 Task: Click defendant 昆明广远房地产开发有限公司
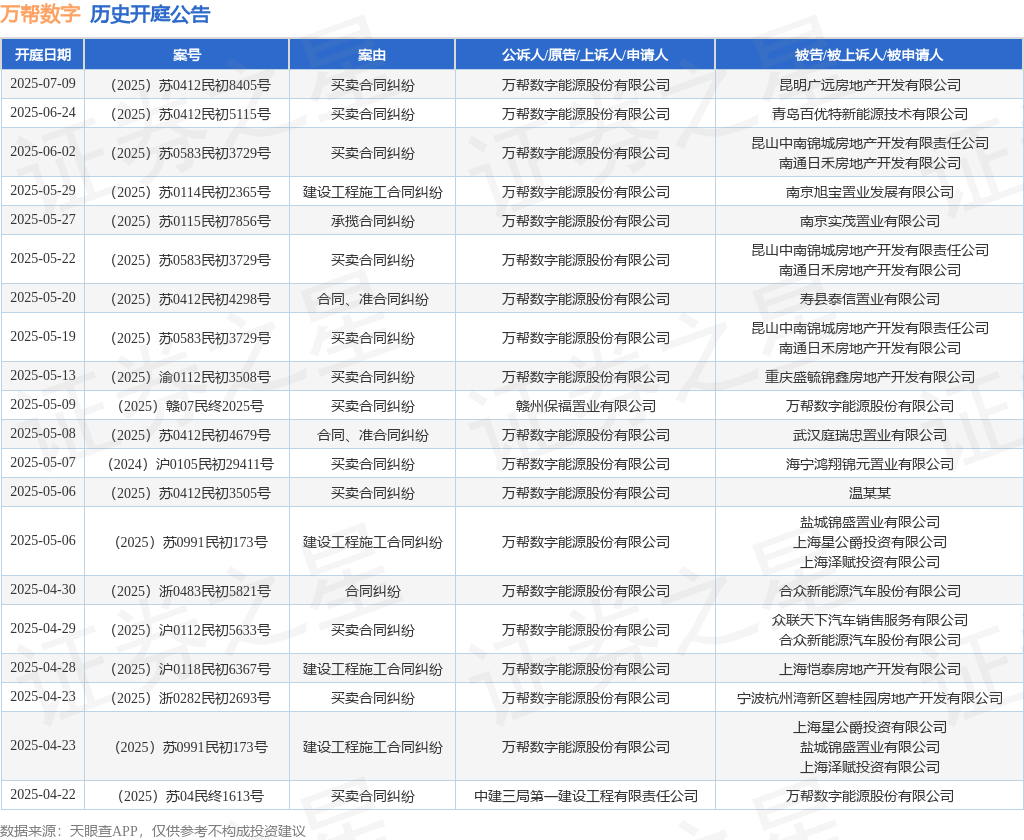coord(869,85)
